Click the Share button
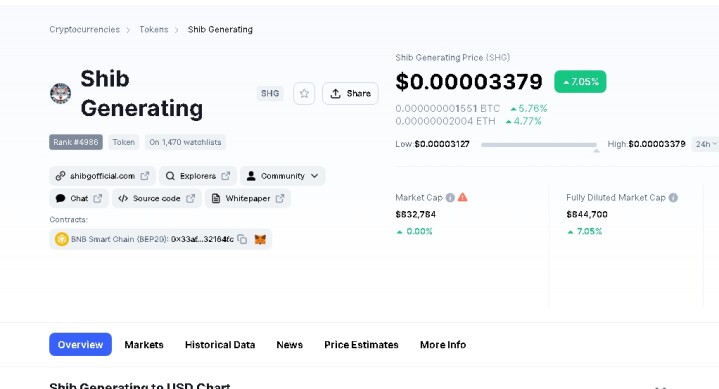 (350, 94)
